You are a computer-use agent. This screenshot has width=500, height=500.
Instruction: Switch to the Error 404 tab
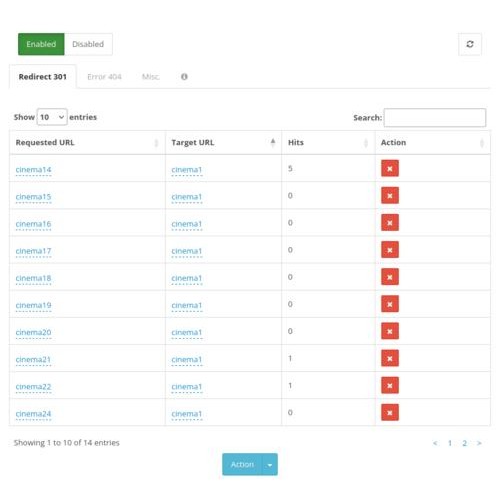[104, 77]
